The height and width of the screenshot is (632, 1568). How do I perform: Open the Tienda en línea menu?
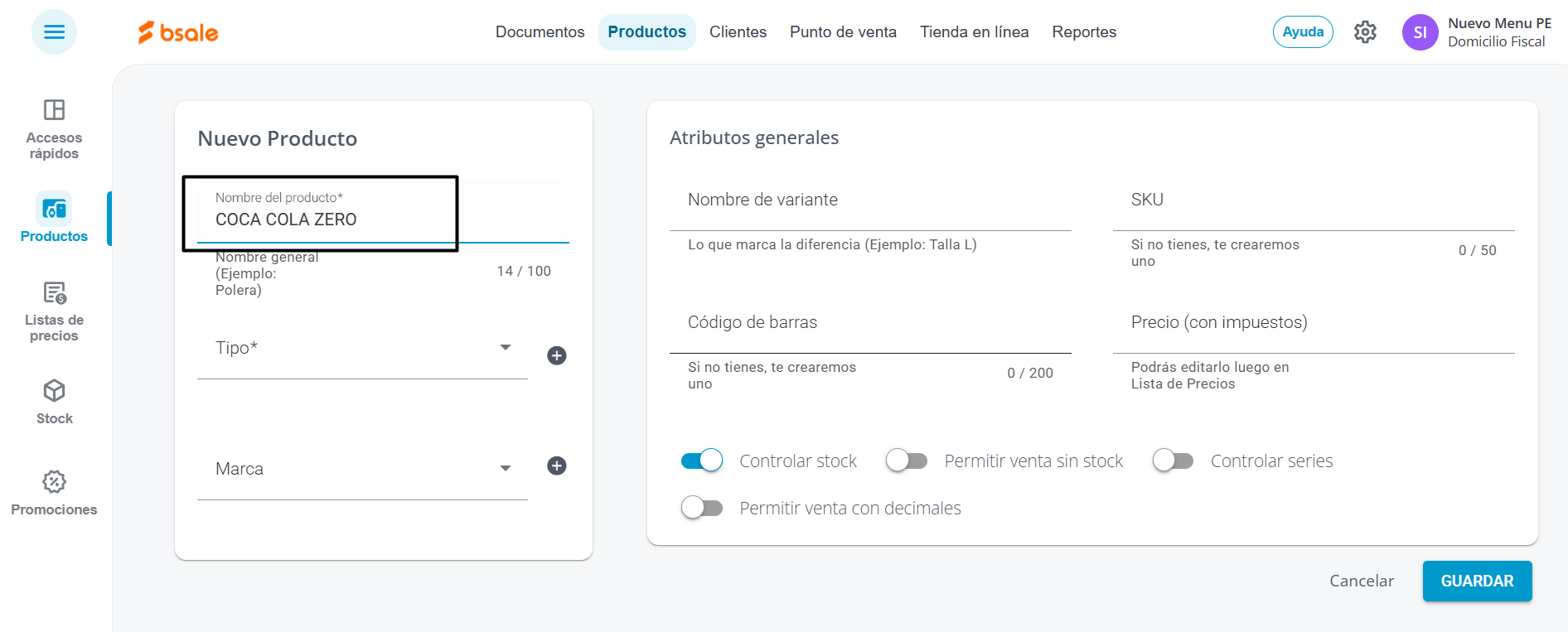(974, 32)
